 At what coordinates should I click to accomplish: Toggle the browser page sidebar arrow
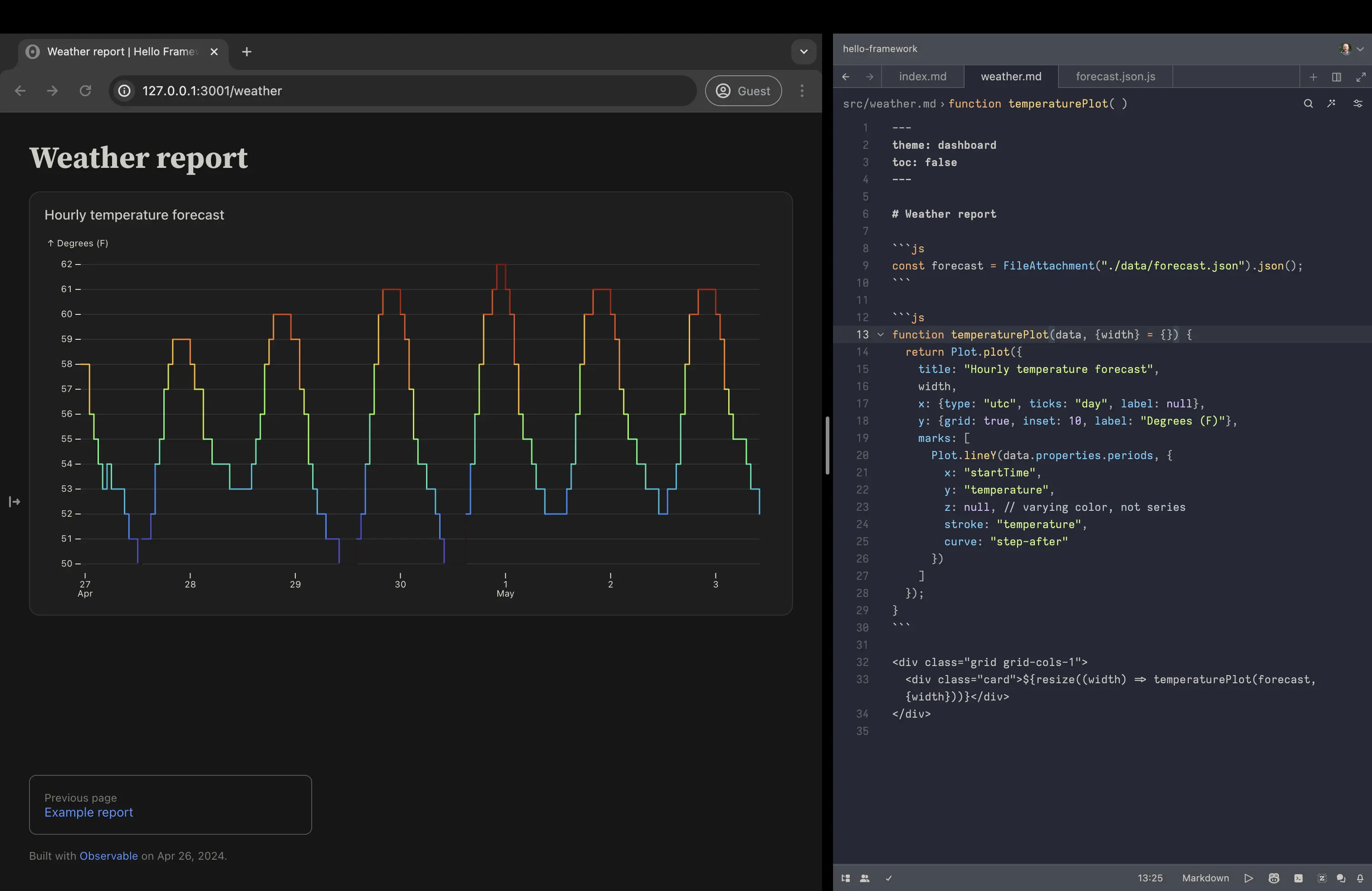pyautogui.click(x=15, y=502)
